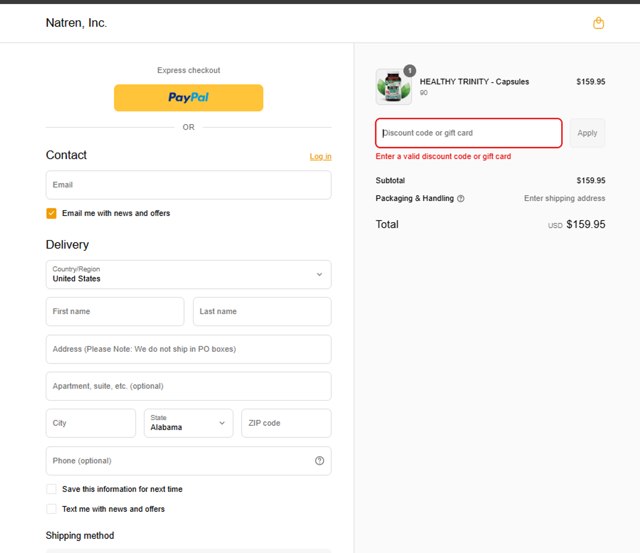The image size is (640, 553).
Task: Click the Enter shipping address text
Action: point(564,198)
